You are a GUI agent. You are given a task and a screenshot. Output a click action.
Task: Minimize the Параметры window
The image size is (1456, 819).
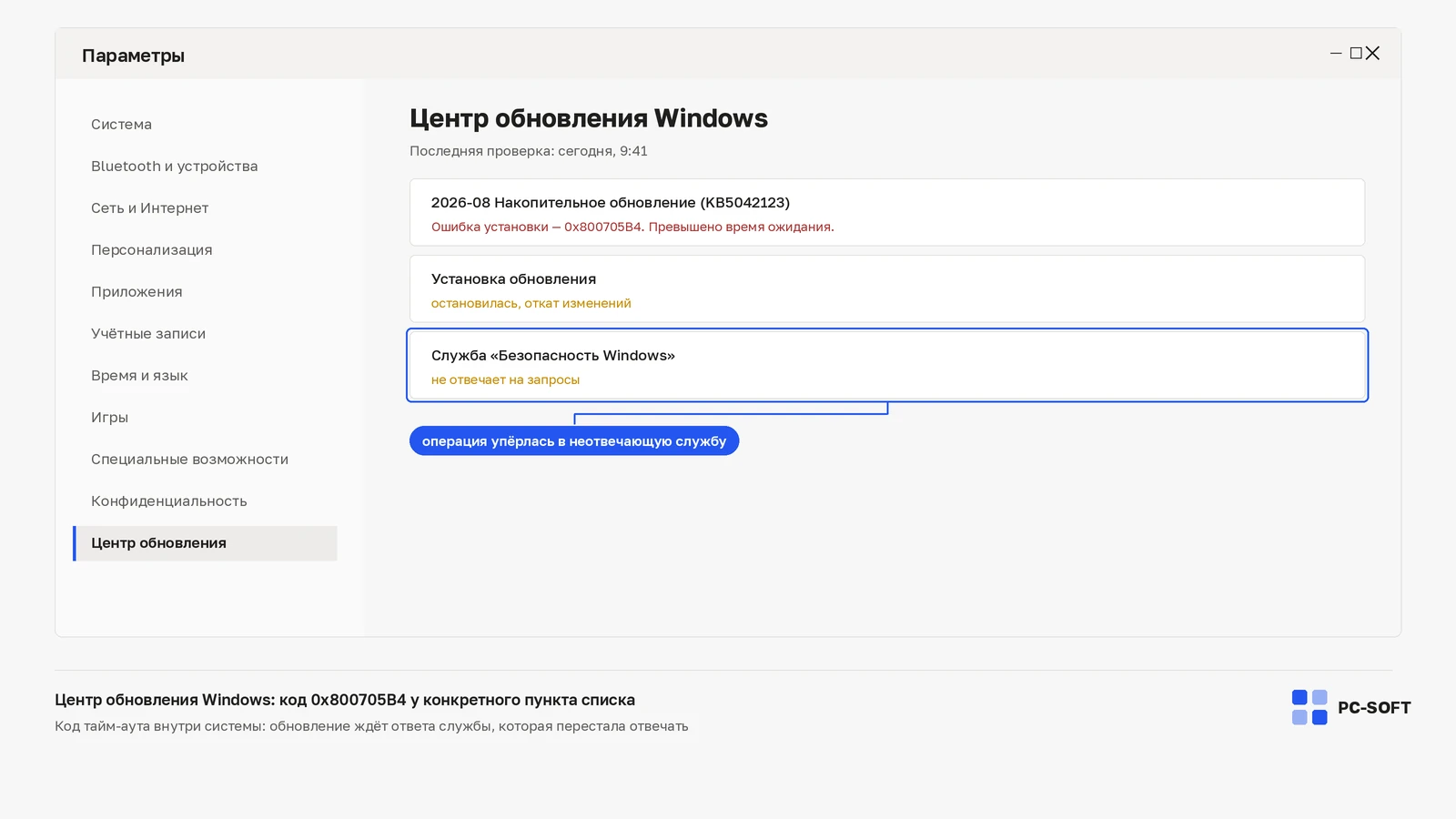1336,54
